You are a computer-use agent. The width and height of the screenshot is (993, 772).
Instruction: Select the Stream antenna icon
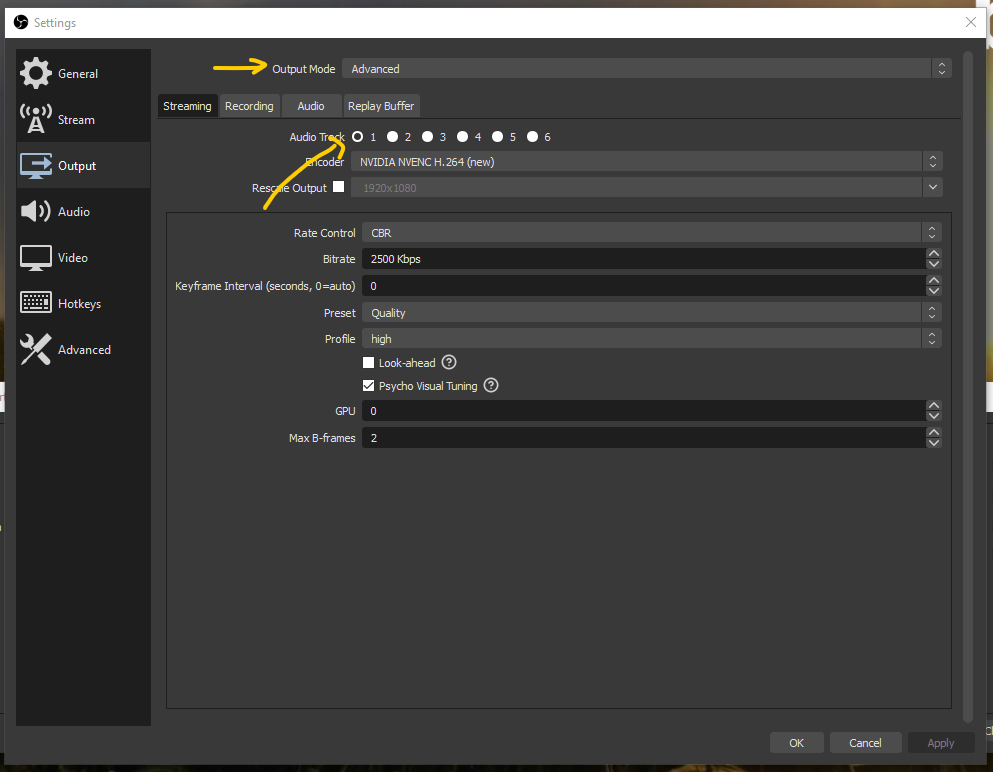point(35,119)
